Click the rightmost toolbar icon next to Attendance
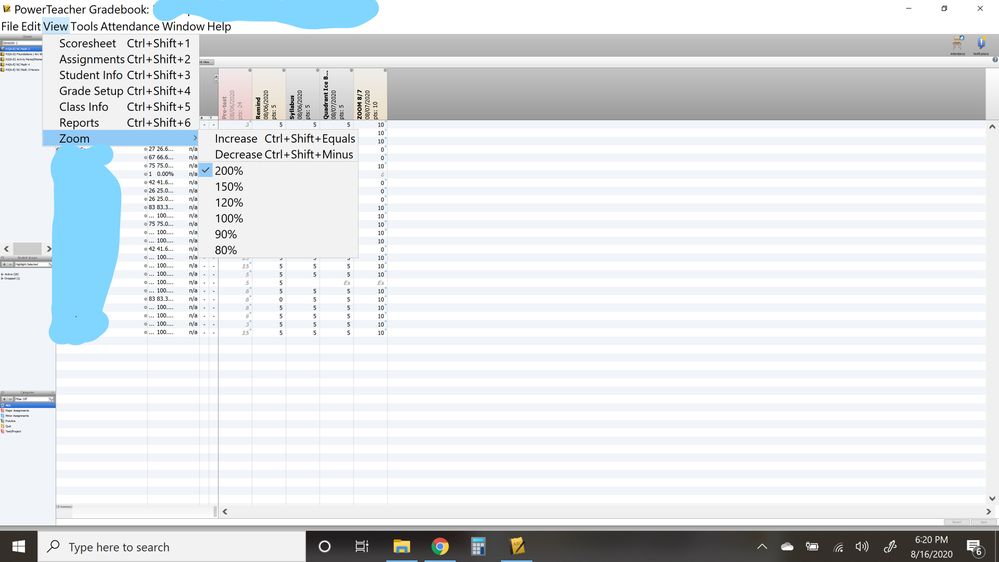The width and height of the screenshot is (999, 562). (x=981, y=44)
